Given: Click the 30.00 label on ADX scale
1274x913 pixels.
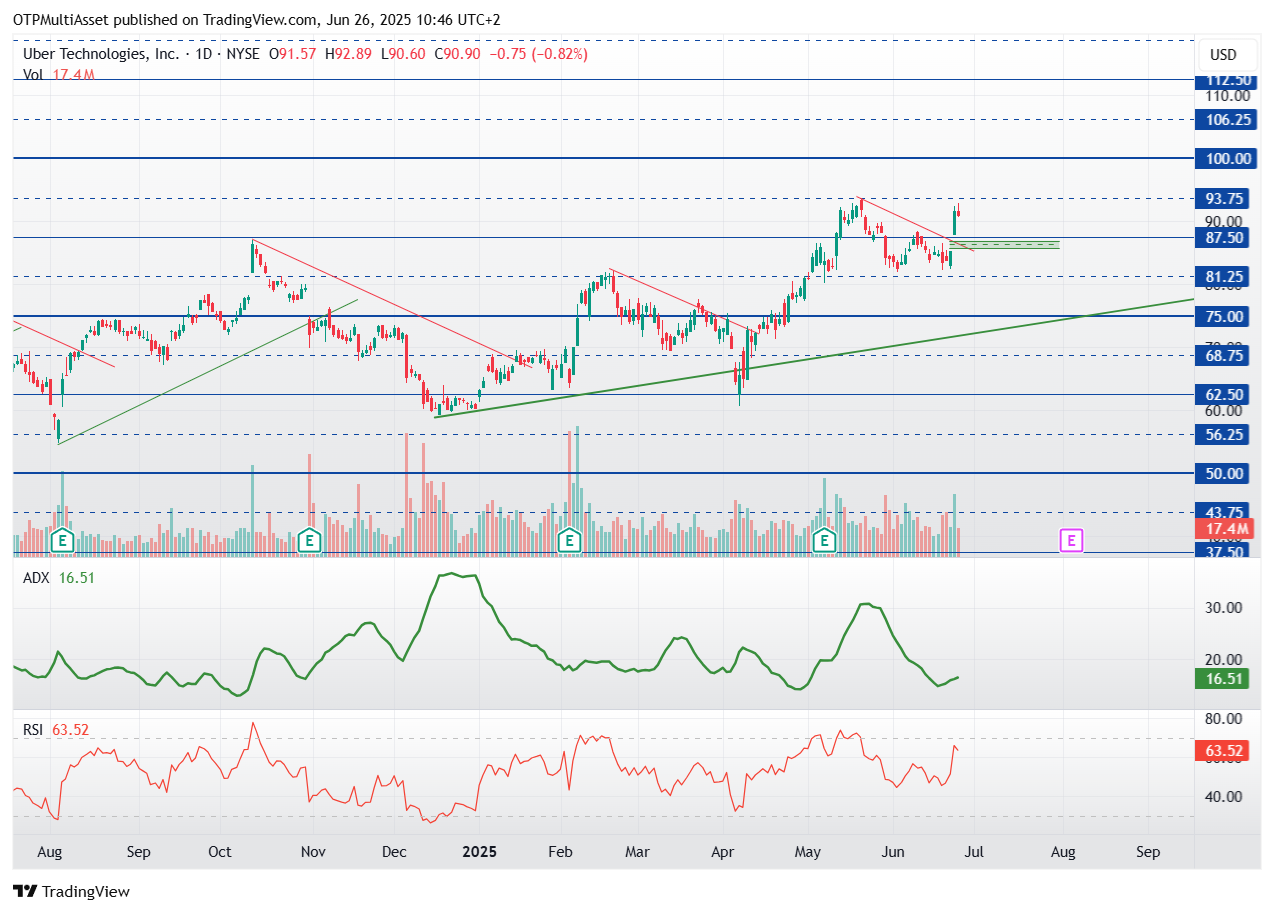Looking at the screenshot, I should click(1225, 607).
